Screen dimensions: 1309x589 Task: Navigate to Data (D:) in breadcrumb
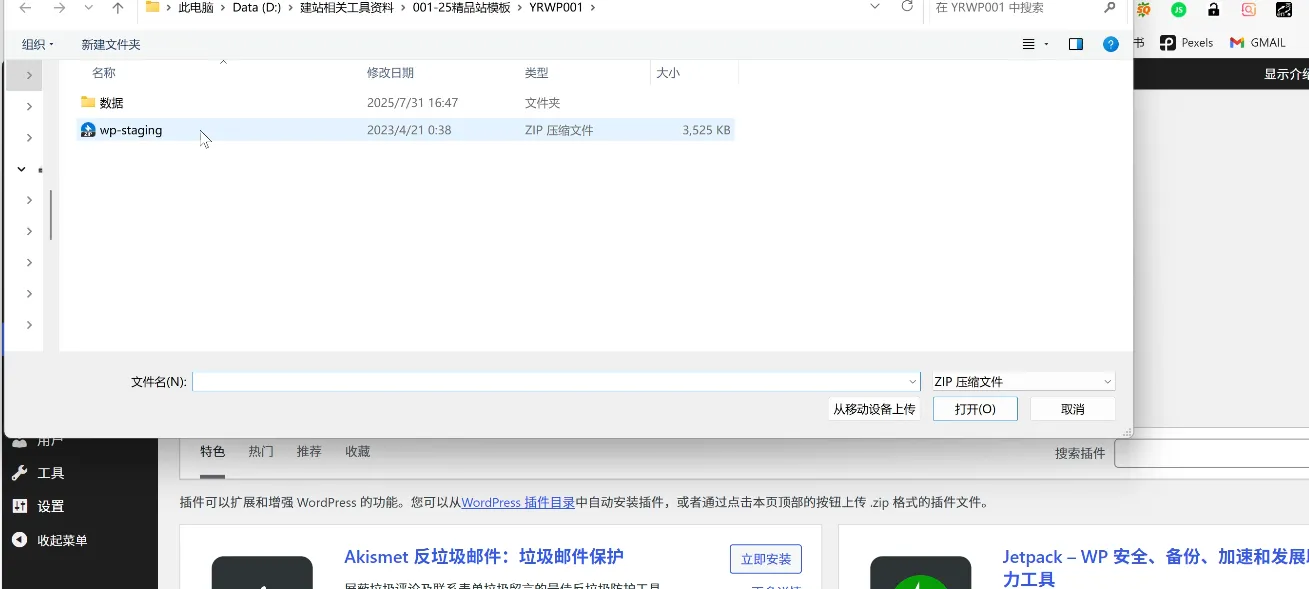tap(257, 8)
